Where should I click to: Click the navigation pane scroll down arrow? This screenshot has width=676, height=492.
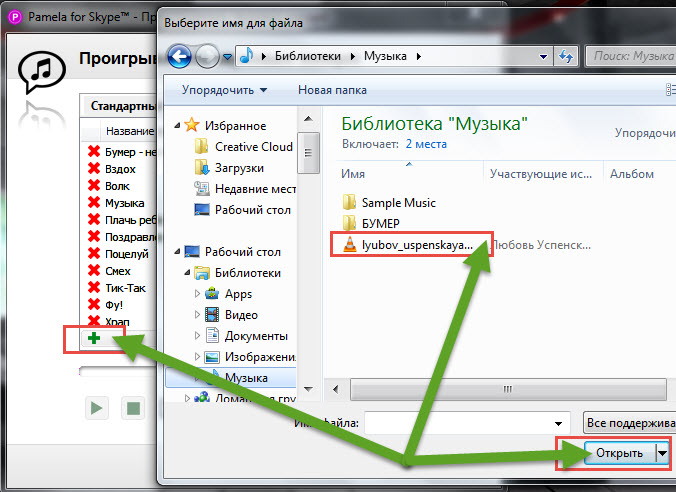(x=308, y=389)
